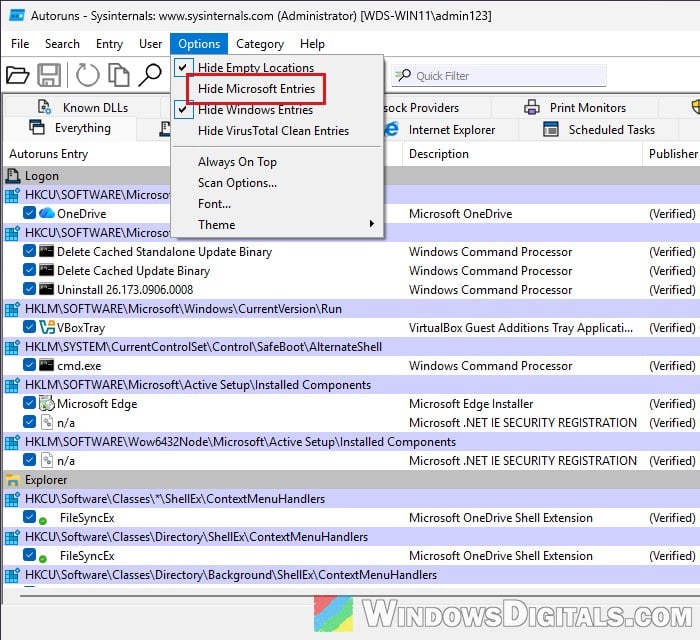This screenshot has height=640, width=700.
Task: Click Uninstall 26.173.0906.0008 console icon
Action: pyautogui.click(x=46, y=289)
